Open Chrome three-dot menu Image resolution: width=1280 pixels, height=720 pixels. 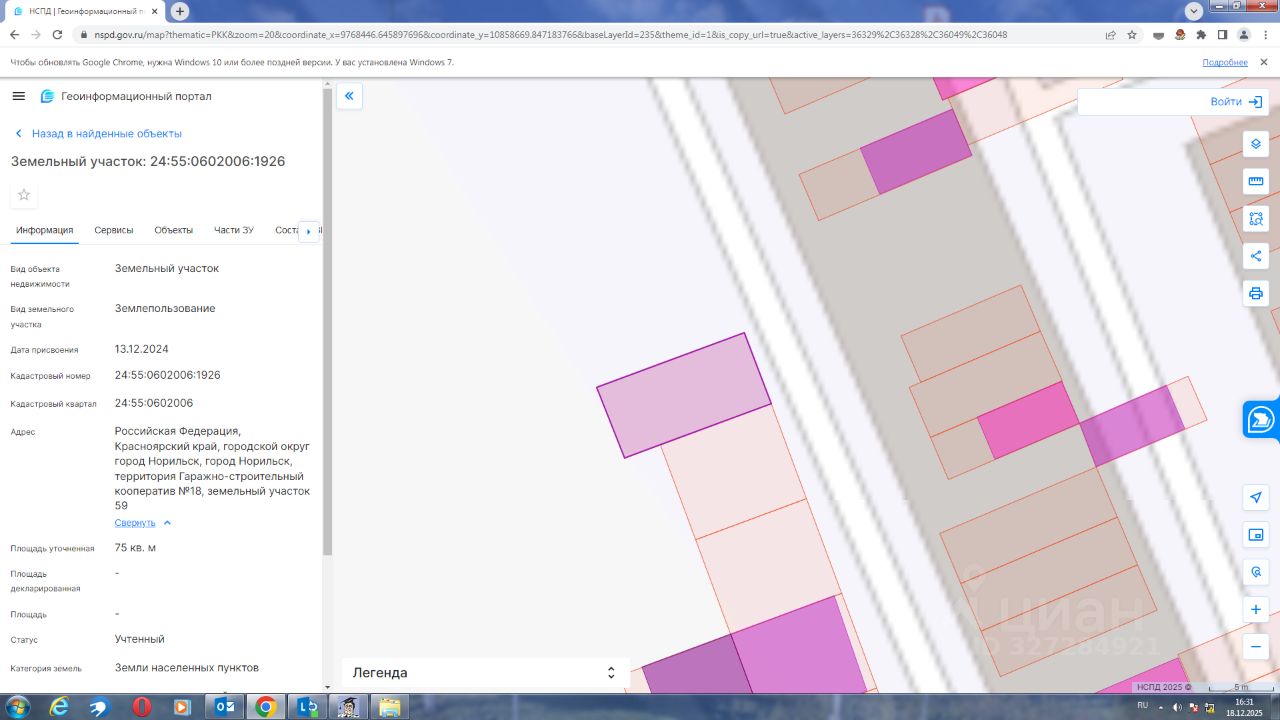(1265, 34)
